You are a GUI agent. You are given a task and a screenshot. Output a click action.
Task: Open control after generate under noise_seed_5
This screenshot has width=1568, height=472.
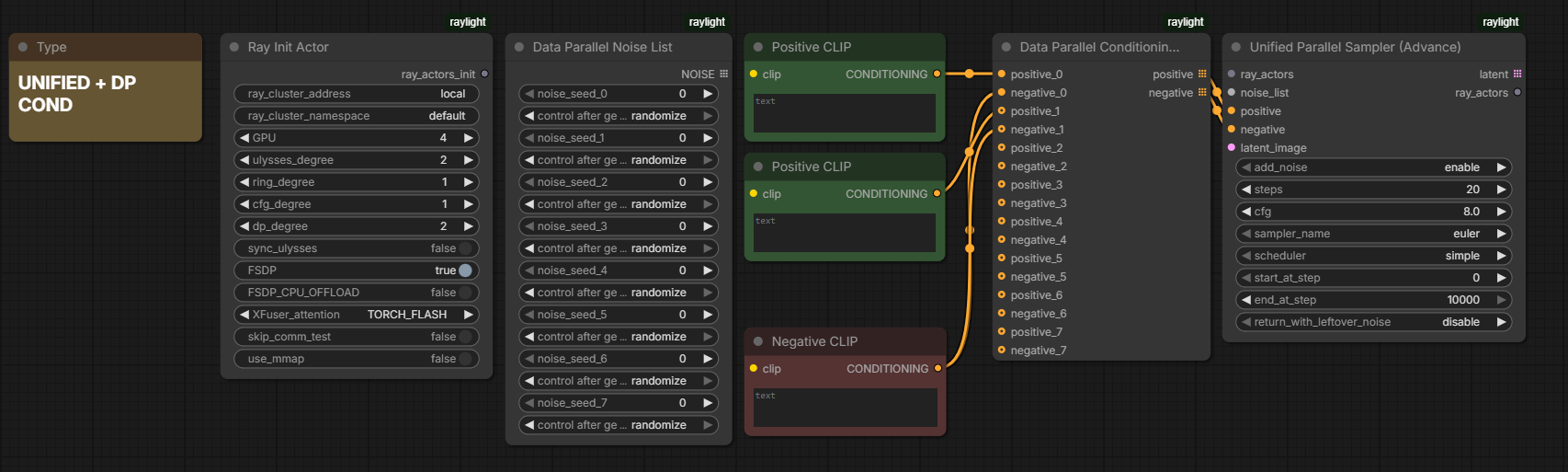(x=619, y=337)
